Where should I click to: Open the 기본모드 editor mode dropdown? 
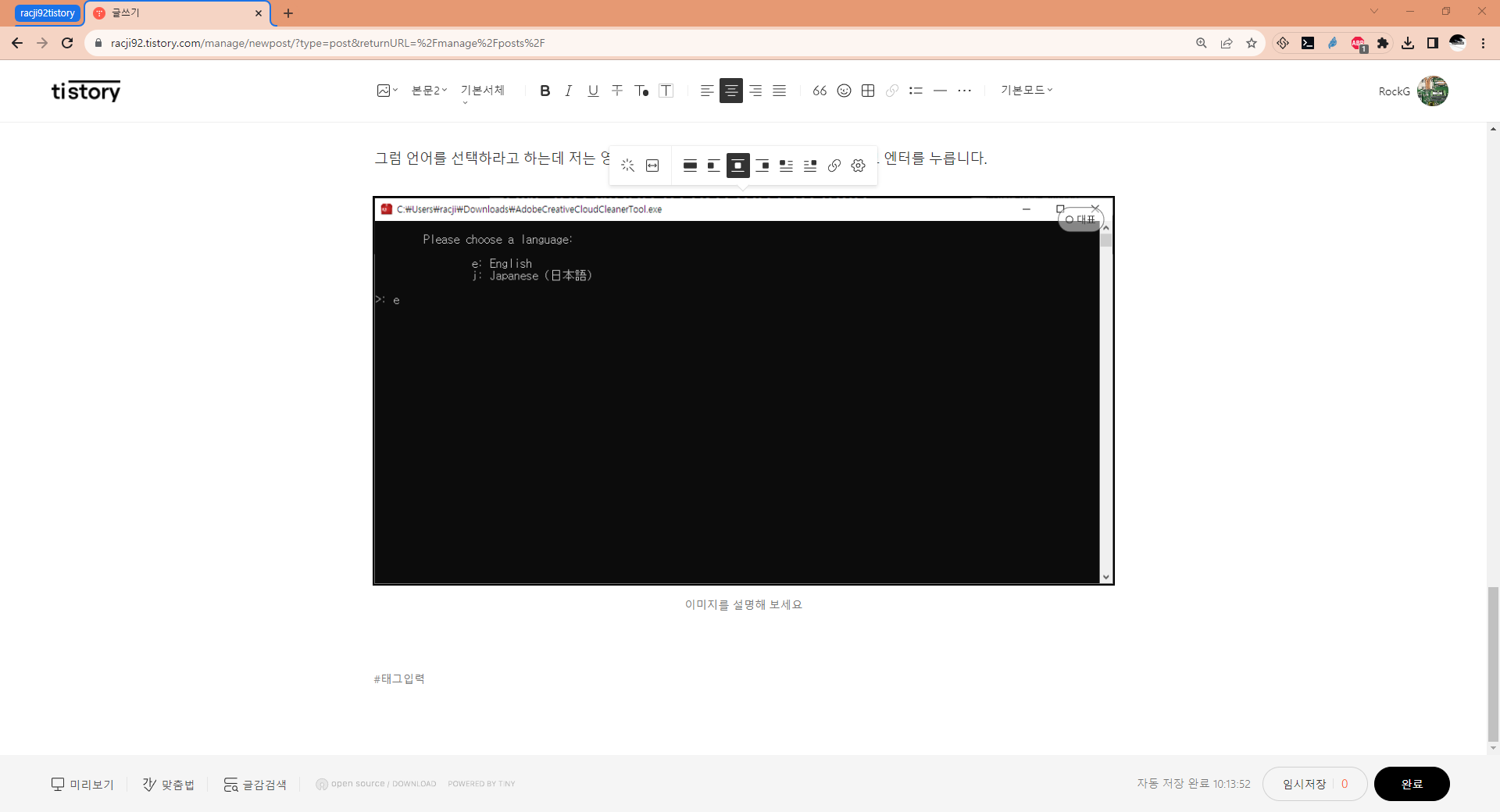pos(1027,90)
